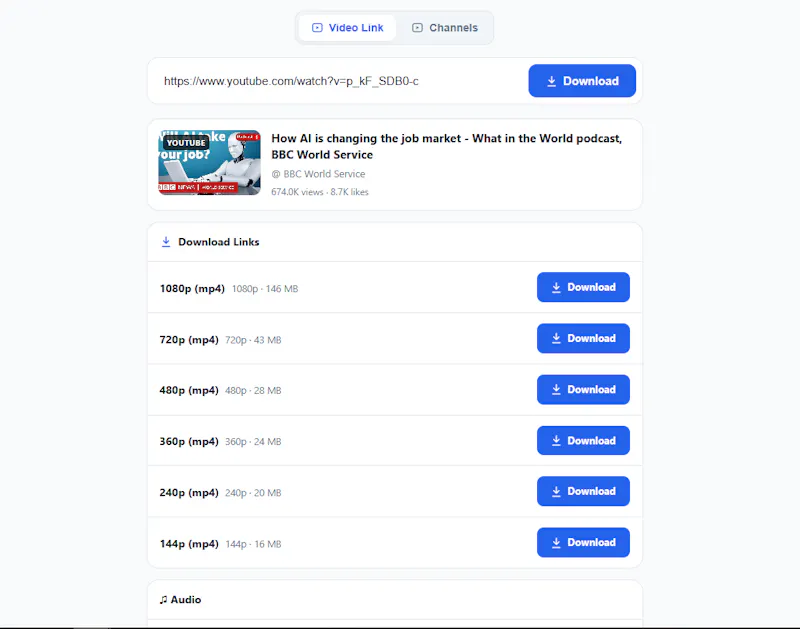Download the 144p (mp4) version
The image size is (800, 629).
583,542
